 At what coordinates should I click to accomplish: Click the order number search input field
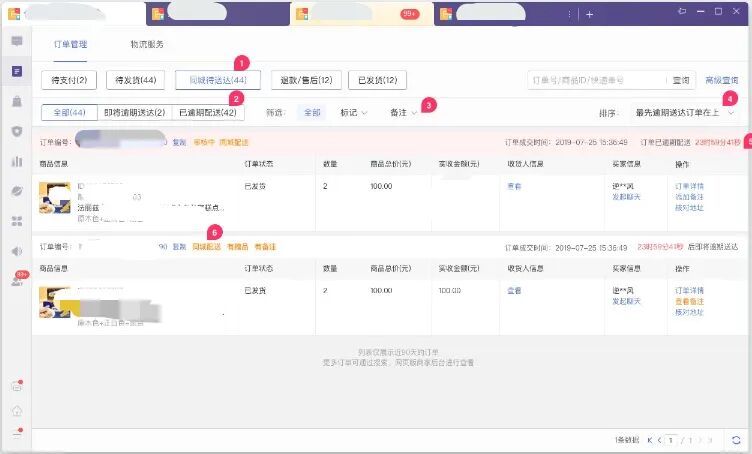coord(597,80)
